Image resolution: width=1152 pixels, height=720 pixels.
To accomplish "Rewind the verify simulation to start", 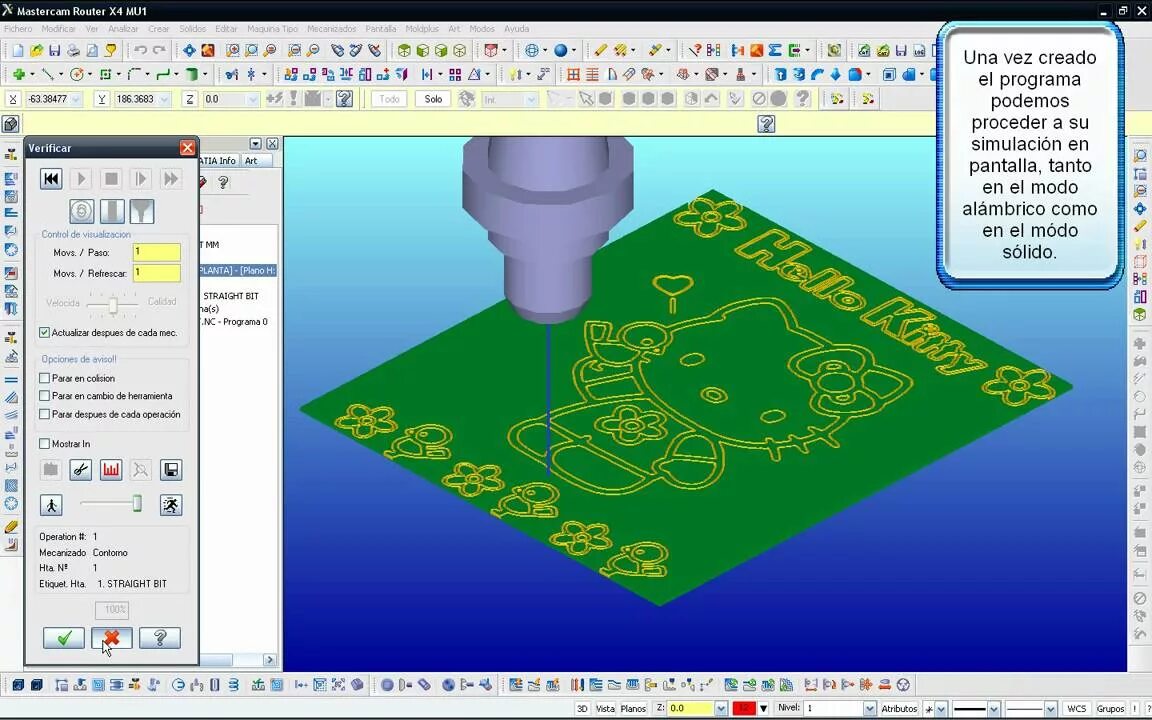I will point(51,179).
